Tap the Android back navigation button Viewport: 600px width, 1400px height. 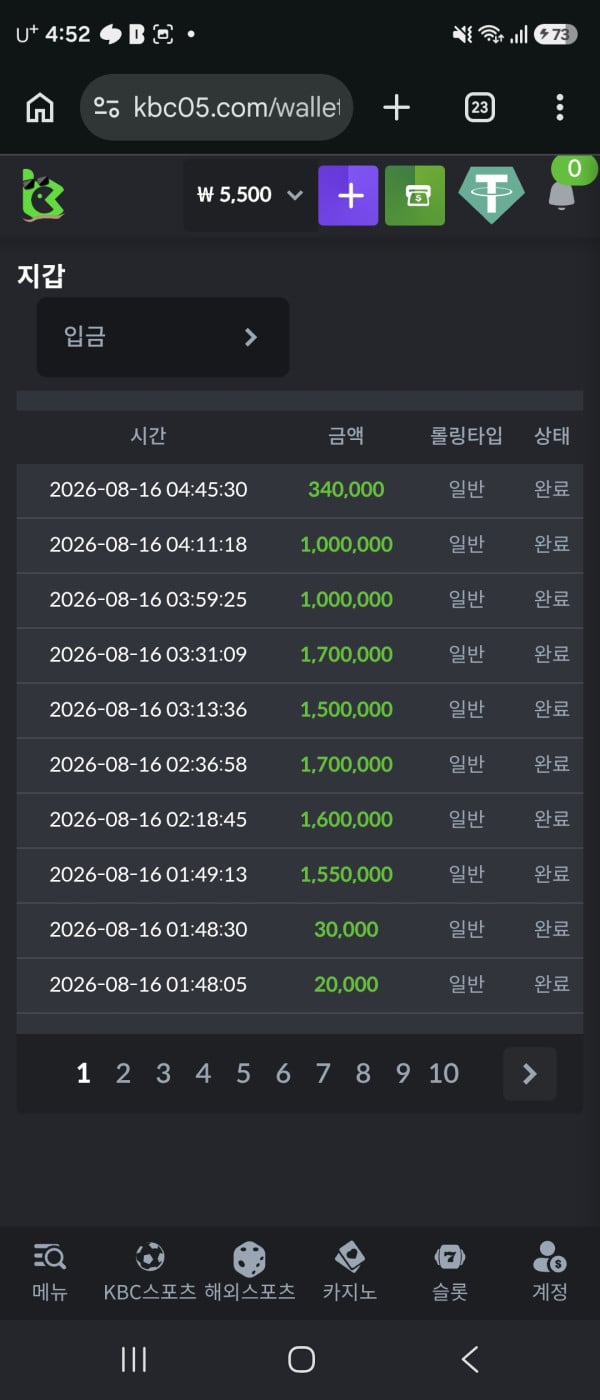(x=470, y=1358)
